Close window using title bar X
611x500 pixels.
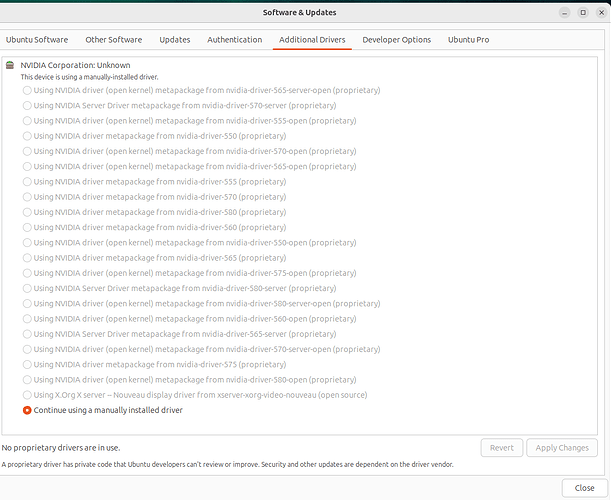601,12
